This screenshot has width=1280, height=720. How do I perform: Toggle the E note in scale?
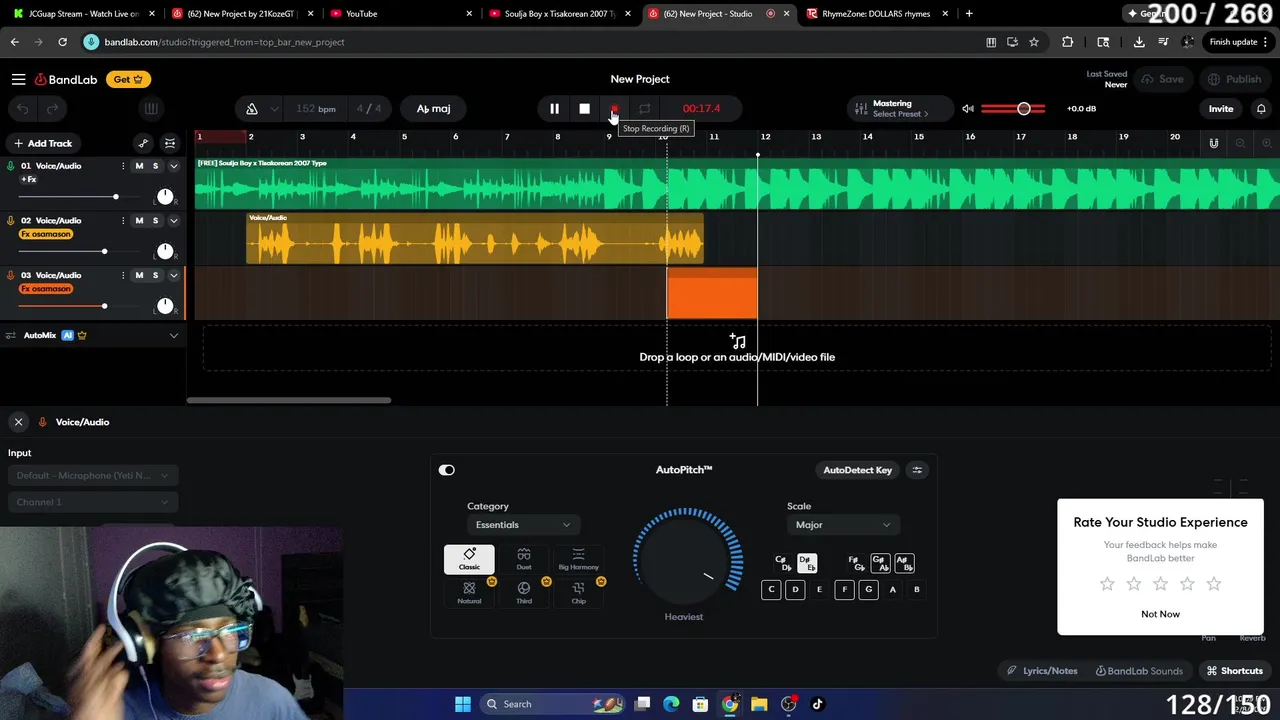[x=819, y=590]
